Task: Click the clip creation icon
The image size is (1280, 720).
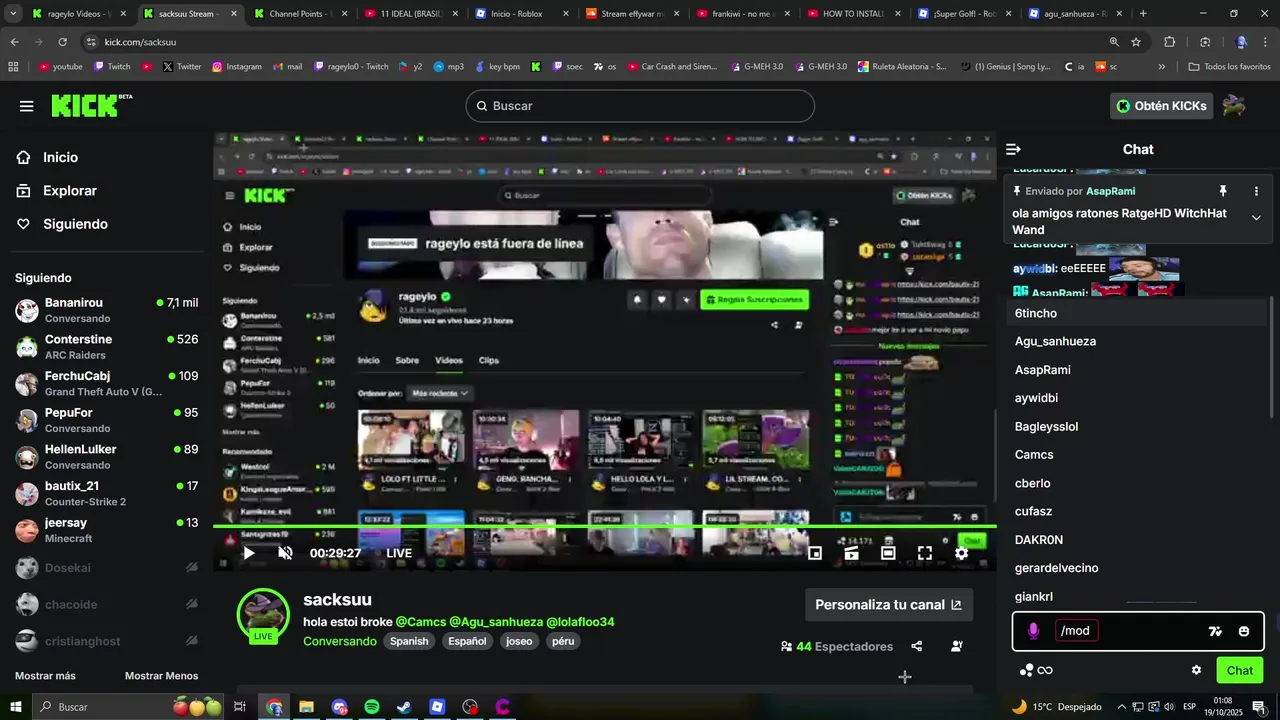Action: [852, 553]
